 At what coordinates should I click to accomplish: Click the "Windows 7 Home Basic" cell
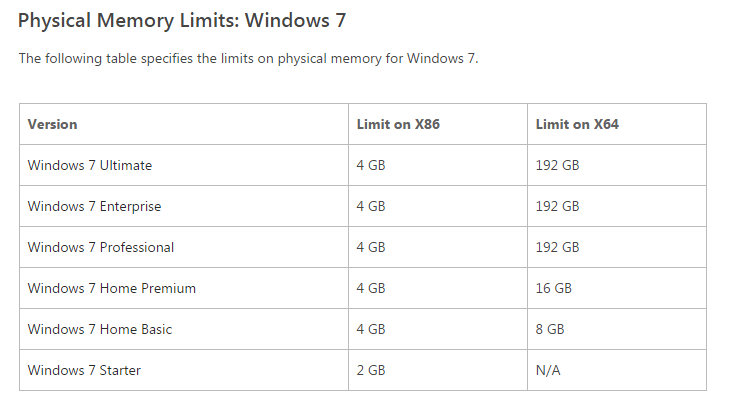(100, 329)
